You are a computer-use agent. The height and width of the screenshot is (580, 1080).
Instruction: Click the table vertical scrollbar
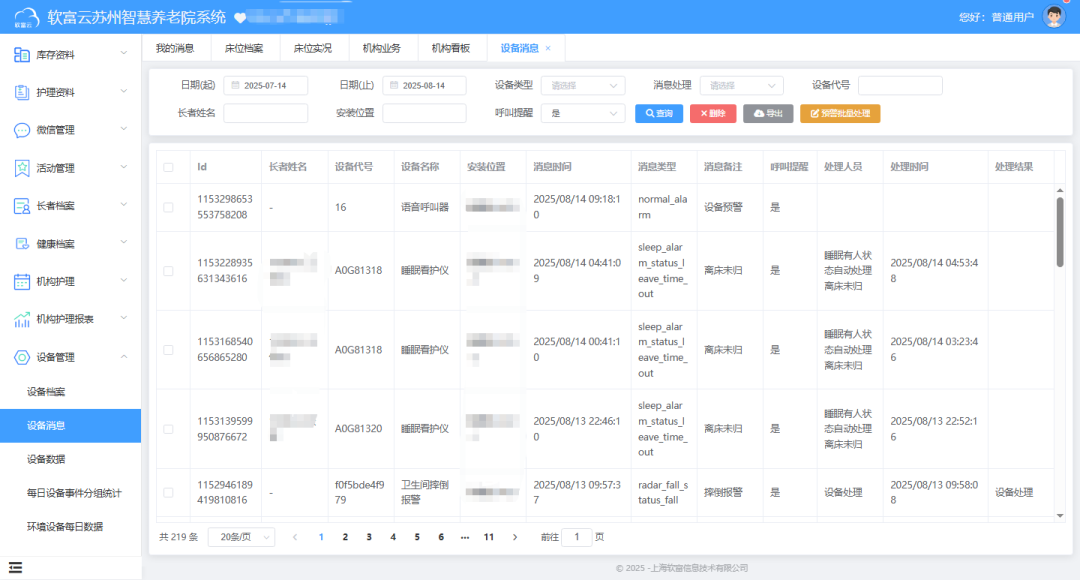click(1060, 232)
